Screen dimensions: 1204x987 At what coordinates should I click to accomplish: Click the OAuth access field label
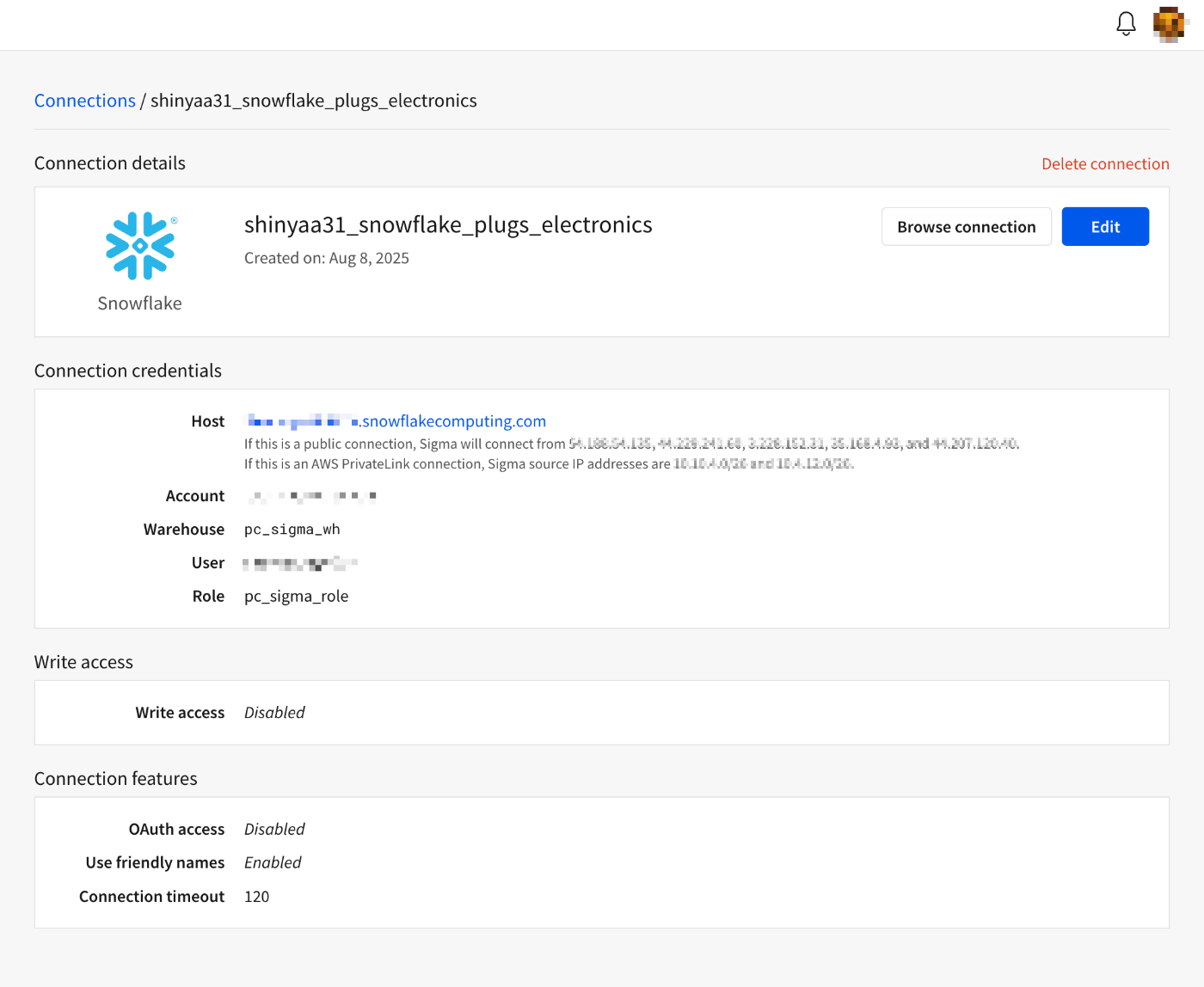176,830
